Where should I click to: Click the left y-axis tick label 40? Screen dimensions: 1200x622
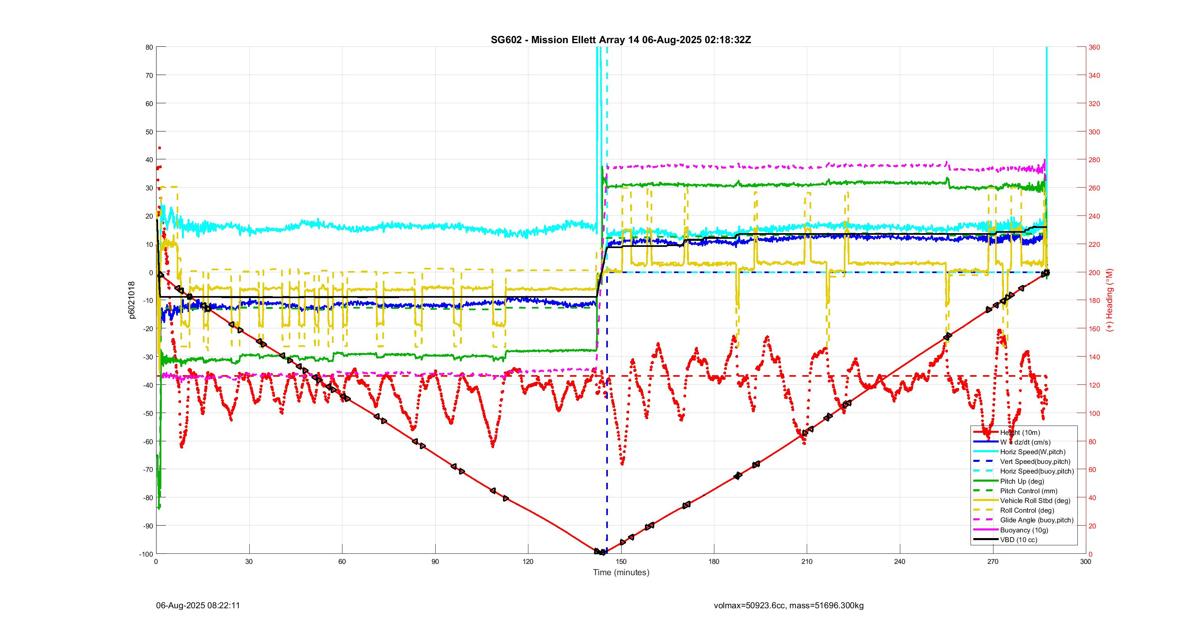[148, 160]
